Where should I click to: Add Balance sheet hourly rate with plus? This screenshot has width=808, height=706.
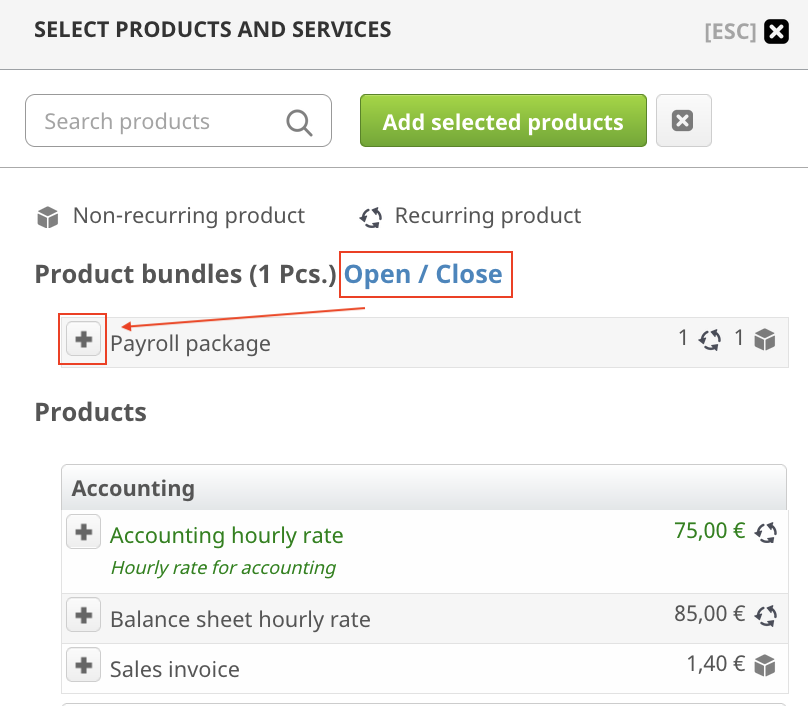click(x=84, y=616)
